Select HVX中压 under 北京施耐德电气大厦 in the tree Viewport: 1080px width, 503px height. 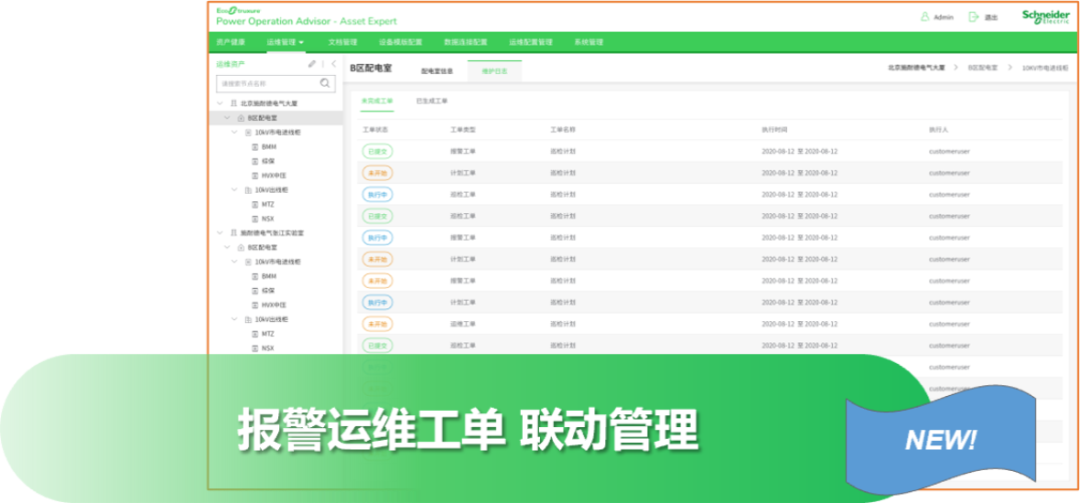click(x=273, y=176)
